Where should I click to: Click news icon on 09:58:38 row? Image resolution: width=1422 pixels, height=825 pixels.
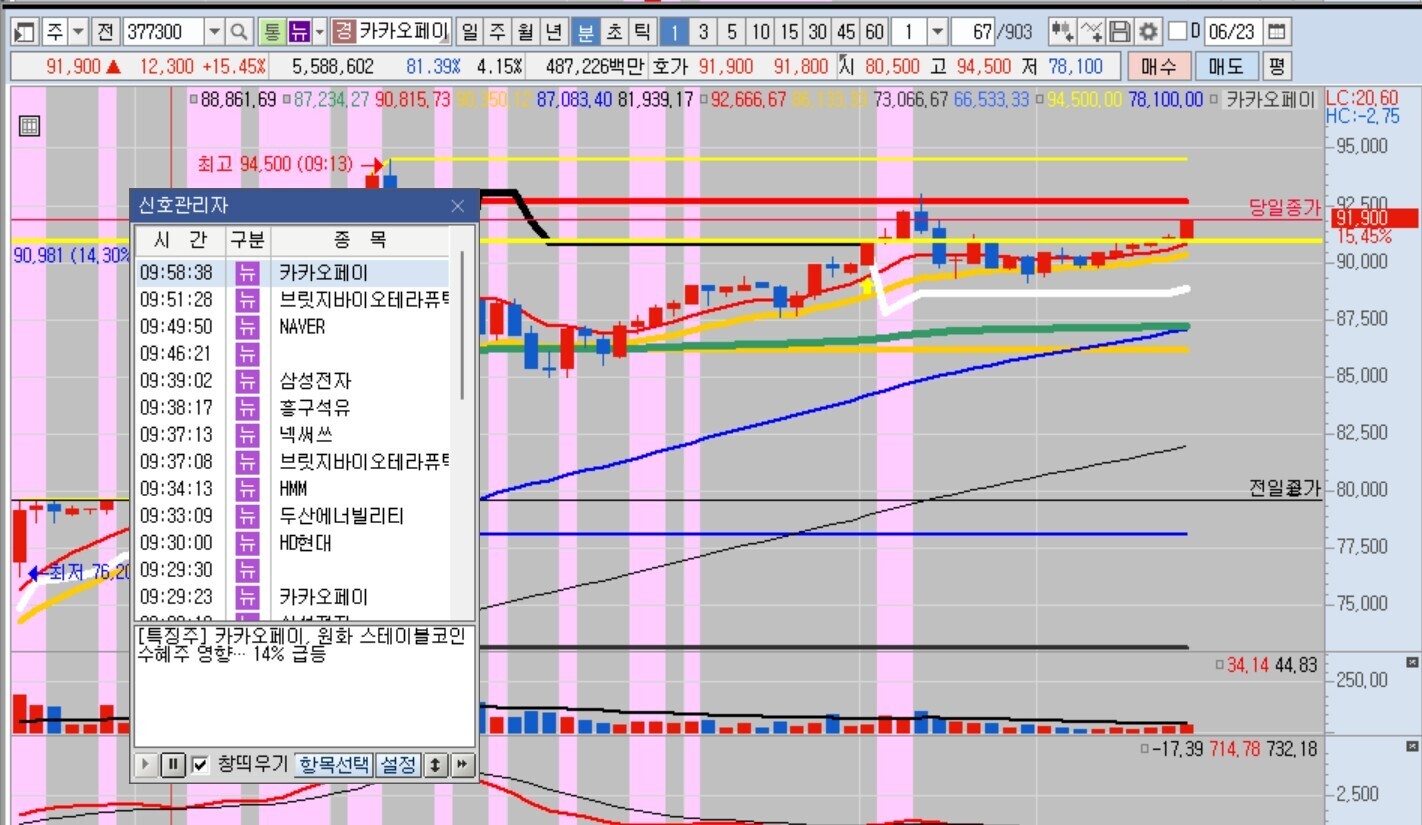tap(246, 272)
